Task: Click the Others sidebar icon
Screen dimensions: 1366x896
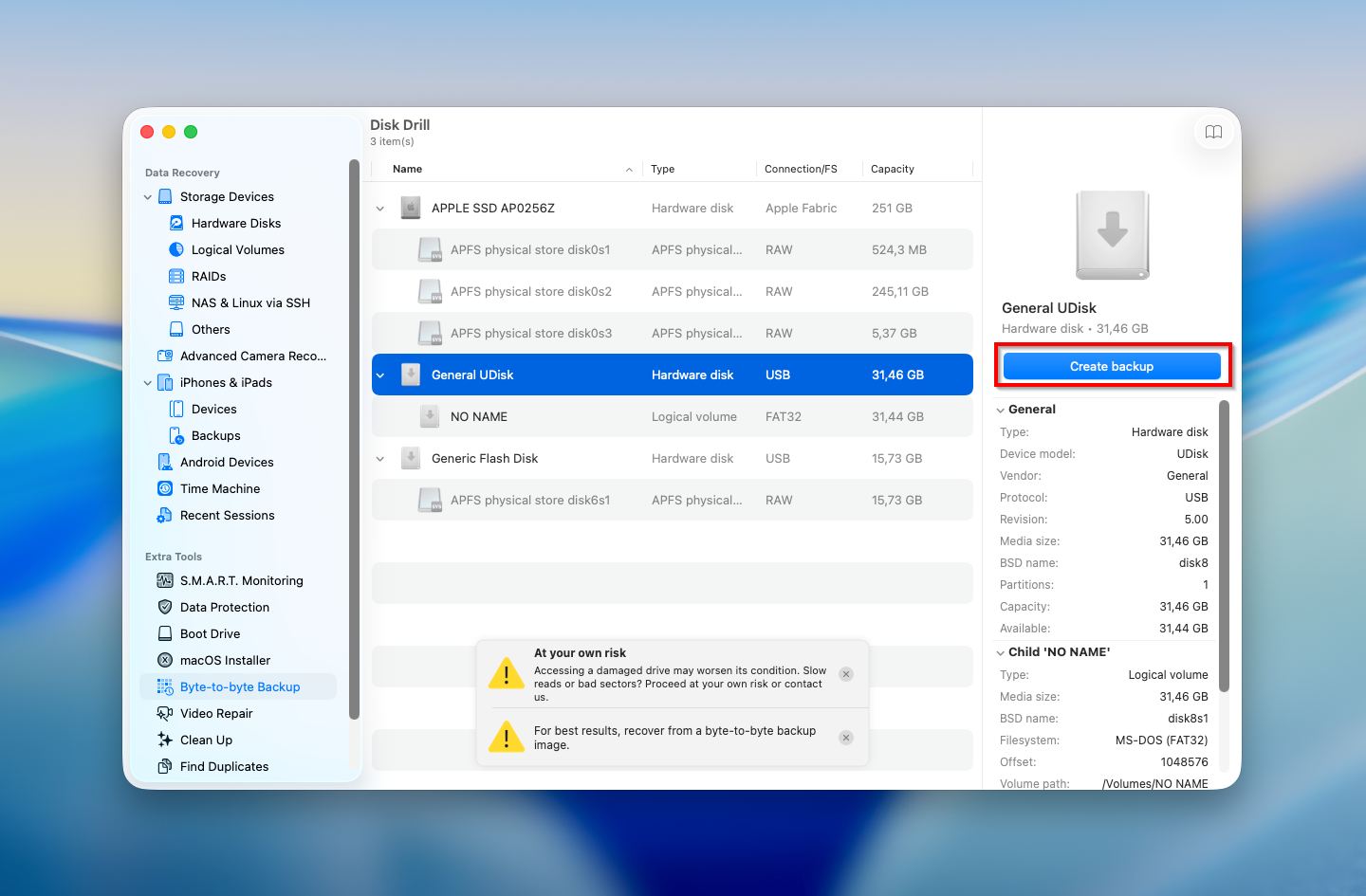Action: 176,329
